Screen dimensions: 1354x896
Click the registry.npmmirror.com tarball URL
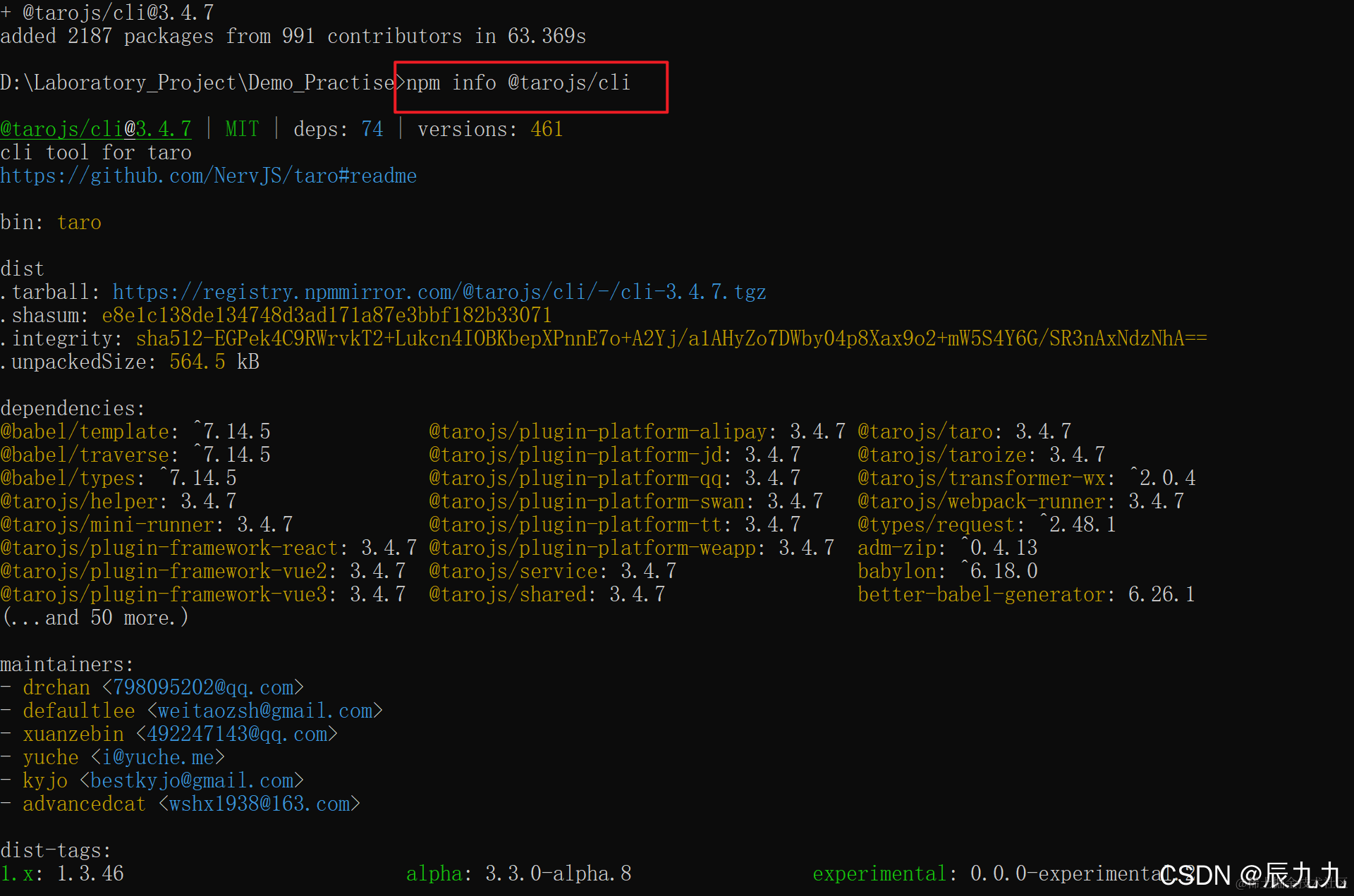coord(439,292)
